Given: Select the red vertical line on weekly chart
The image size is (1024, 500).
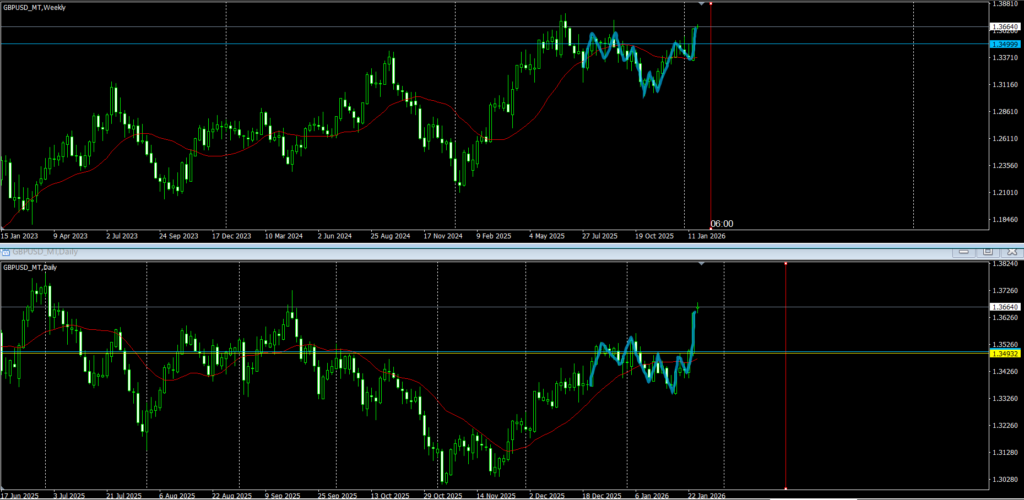Looking at the screenshot, I should click(x=710, y=120).
